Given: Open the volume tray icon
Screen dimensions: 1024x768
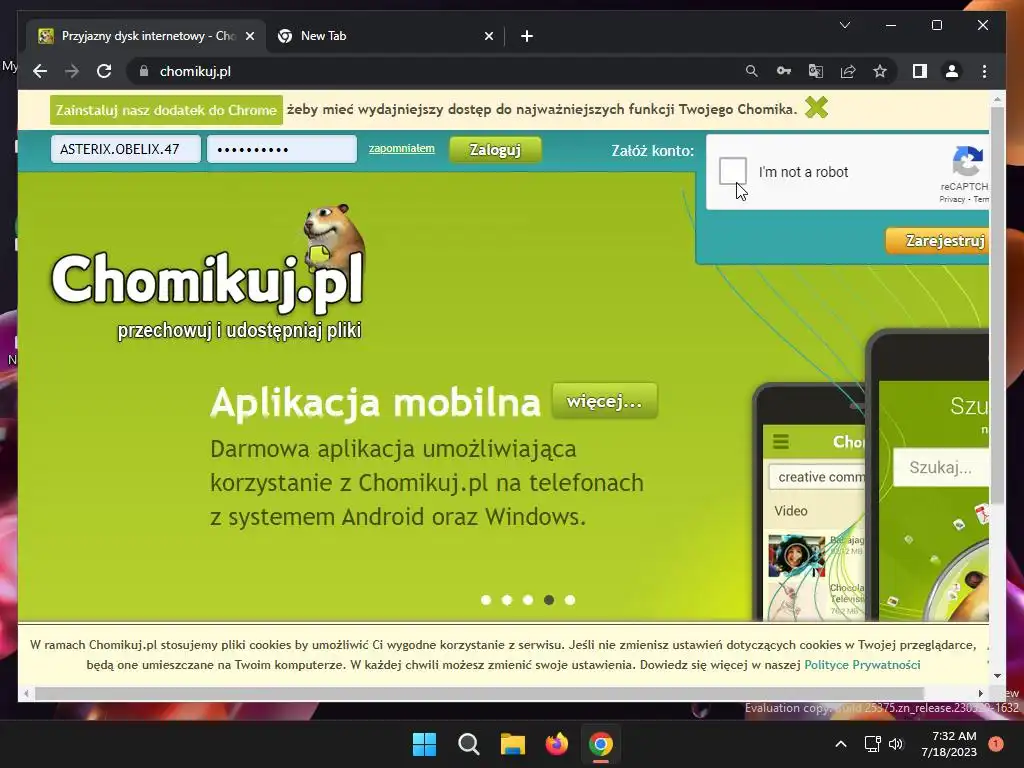Looking at the screenshot, I should 896,744.
